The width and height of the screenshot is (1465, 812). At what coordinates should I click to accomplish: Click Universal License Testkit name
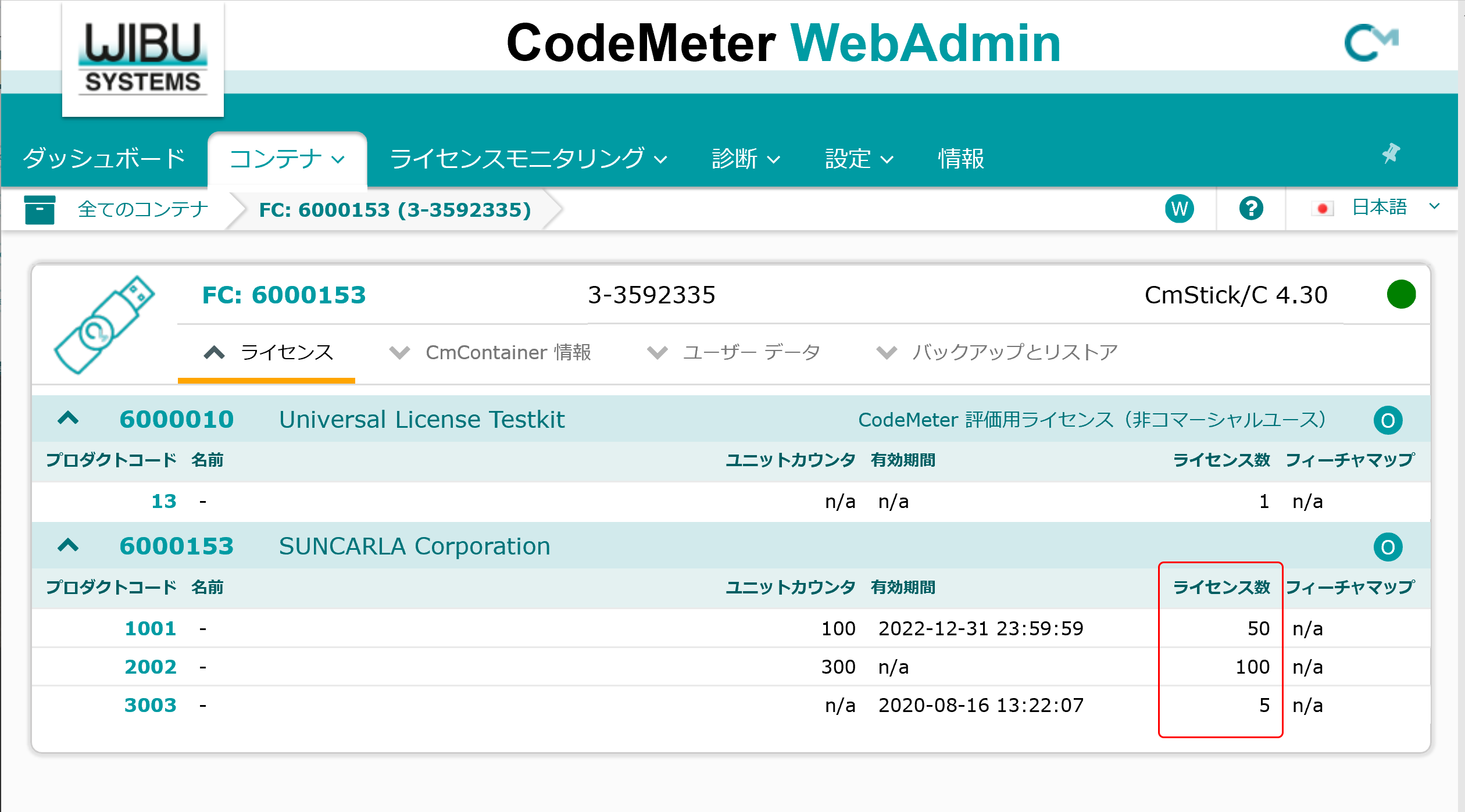pos(421,419)
